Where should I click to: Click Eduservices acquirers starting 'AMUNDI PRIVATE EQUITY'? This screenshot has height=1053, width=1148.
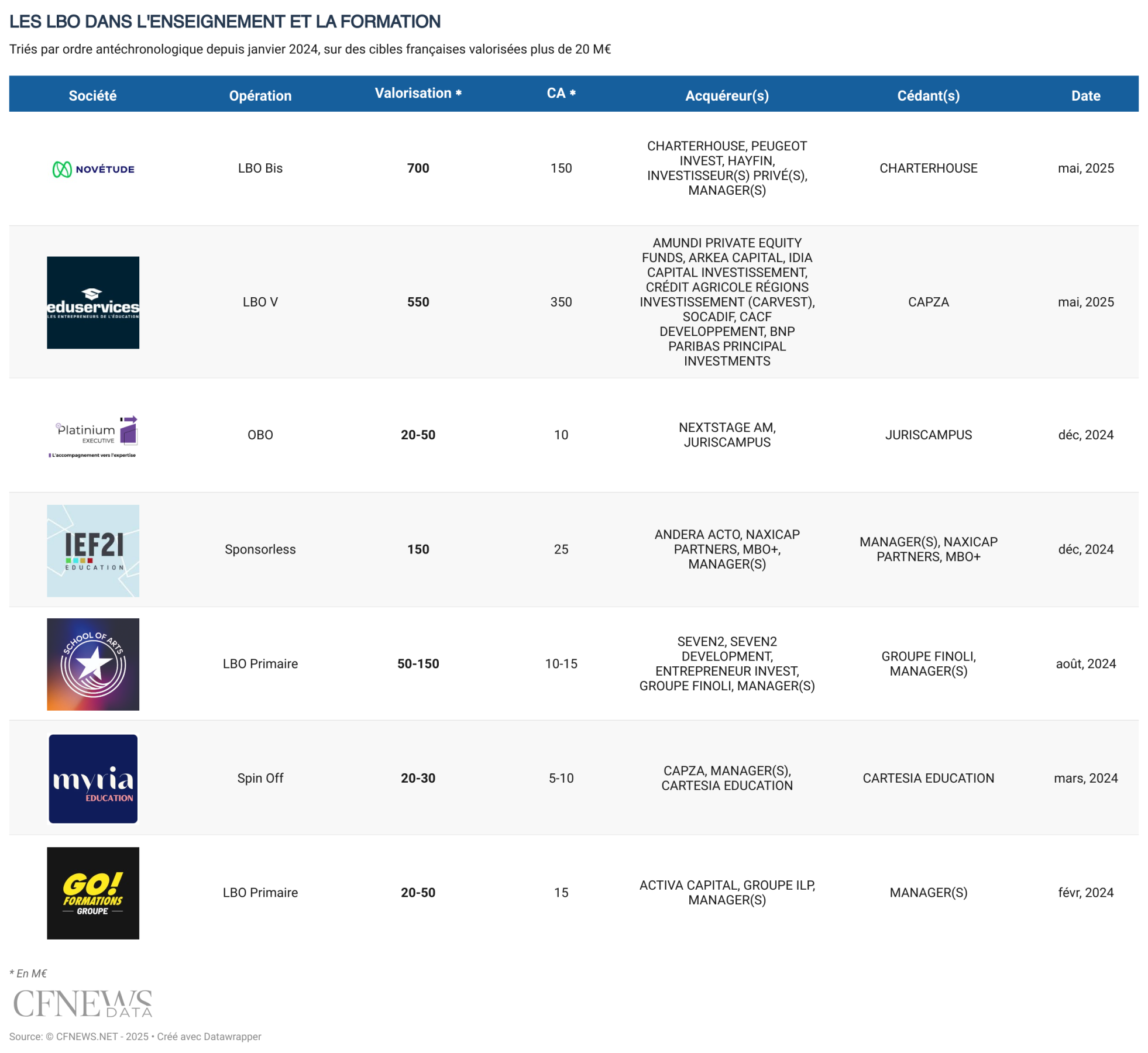727,302
